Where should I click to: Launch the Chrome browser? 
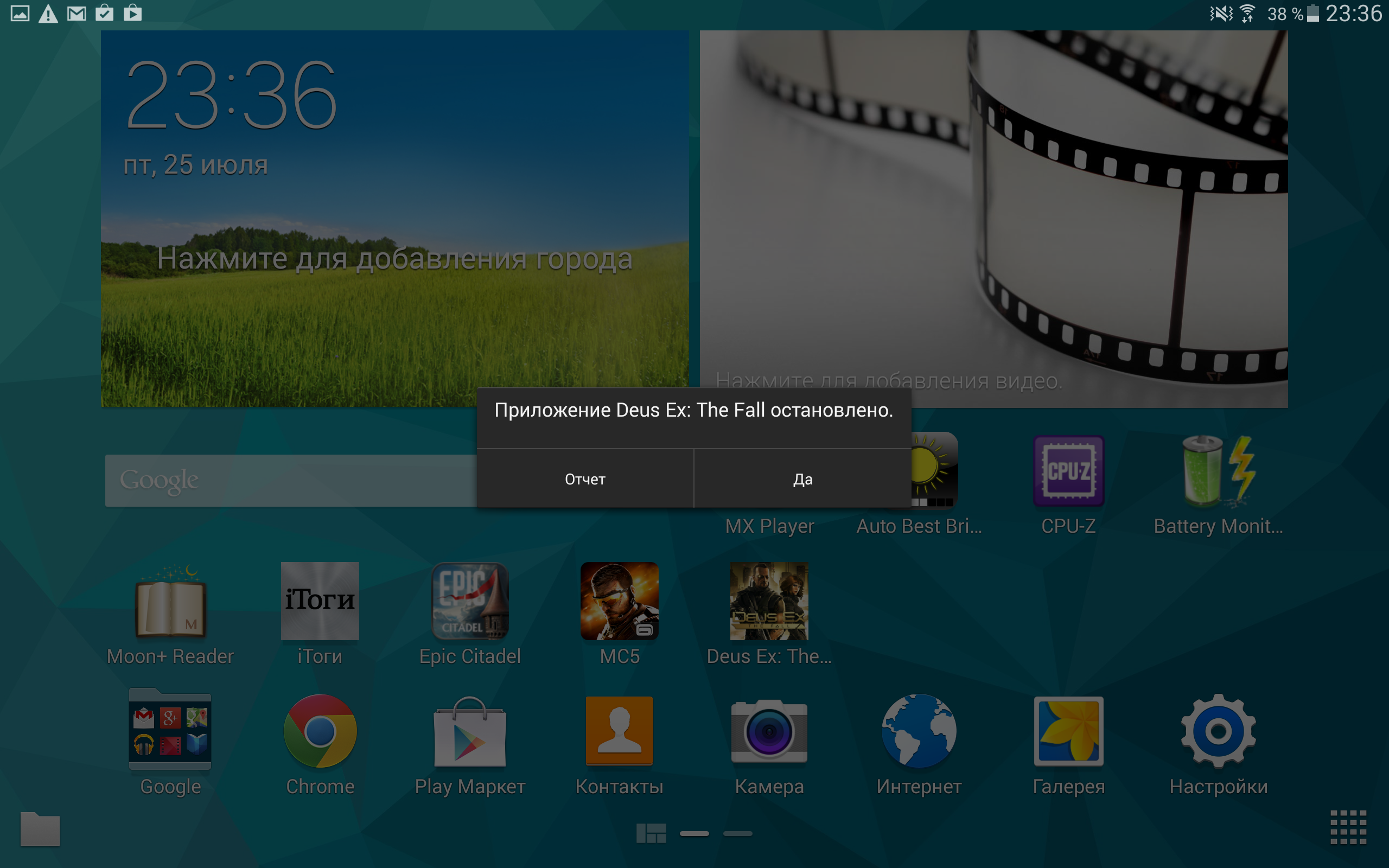[x=320, y=731]
